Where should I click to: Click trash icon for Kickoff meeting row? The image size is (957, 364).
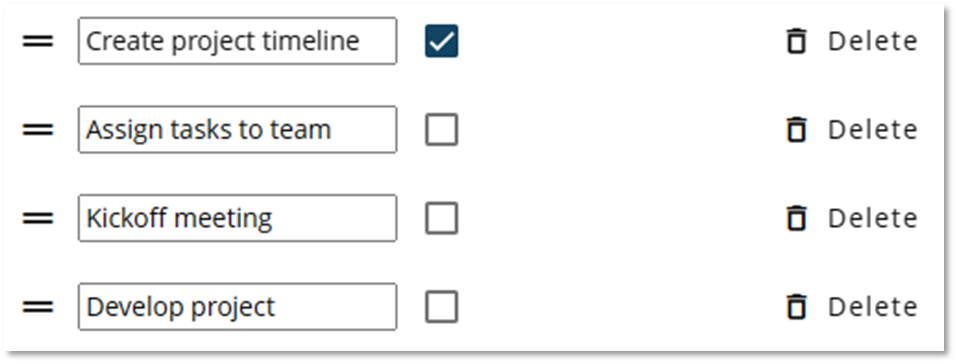(x=796, y=218)
